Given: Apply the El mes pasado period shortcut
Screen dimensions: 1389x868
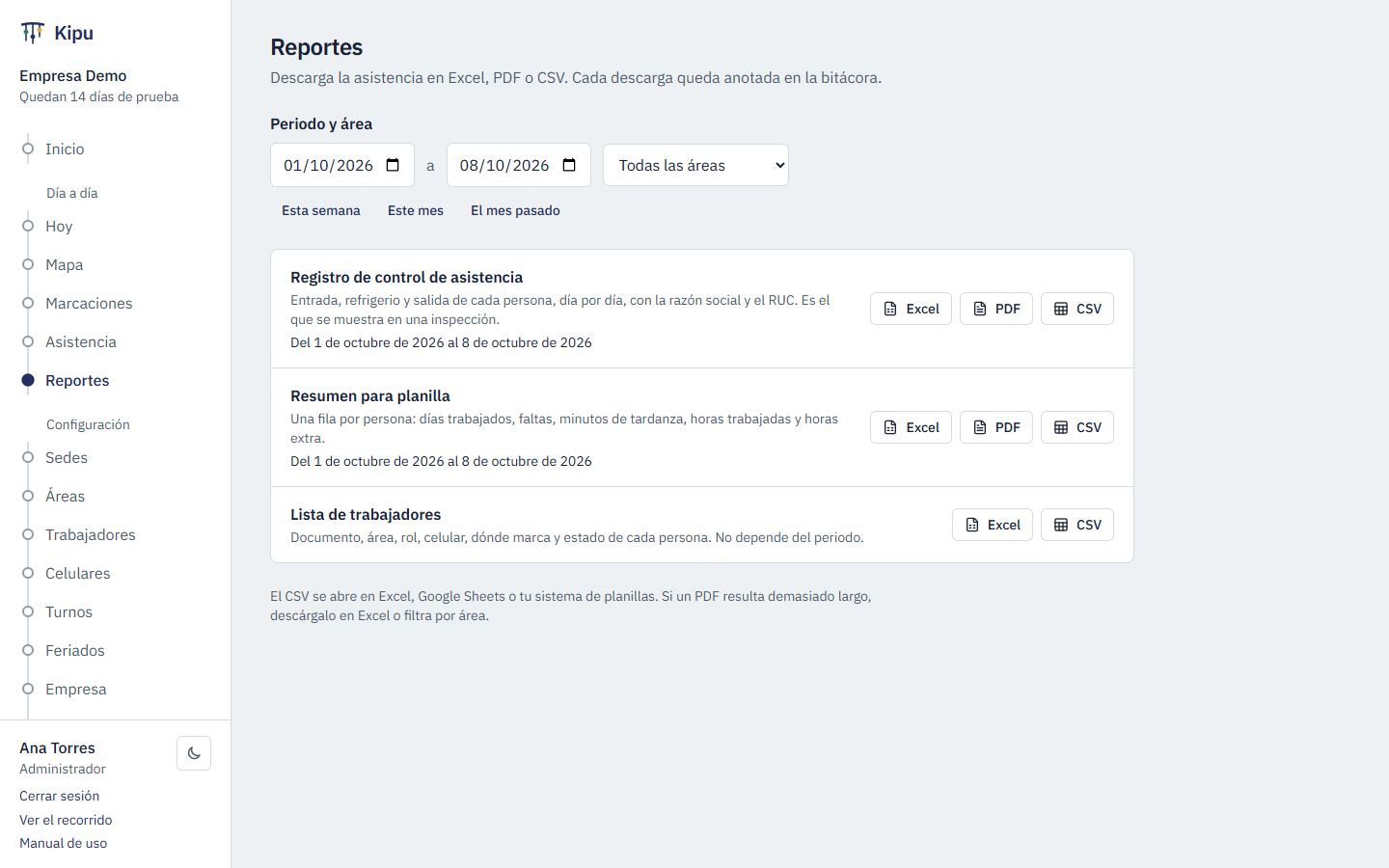Looking at the screenshot, I should click(515, 210).
